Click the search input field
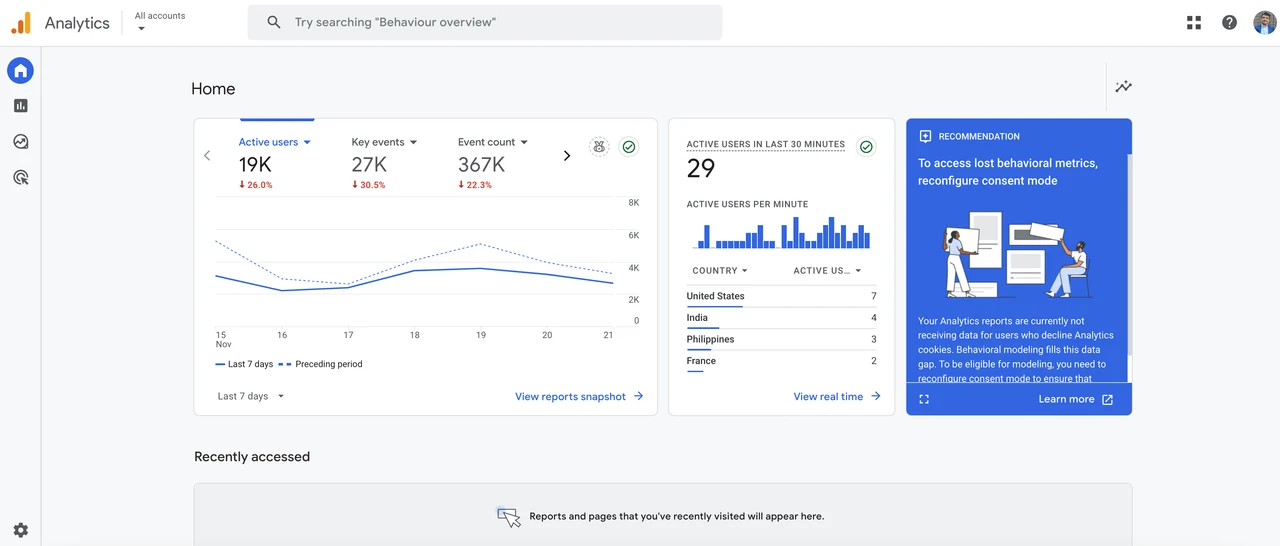 [x=485, y=22]
